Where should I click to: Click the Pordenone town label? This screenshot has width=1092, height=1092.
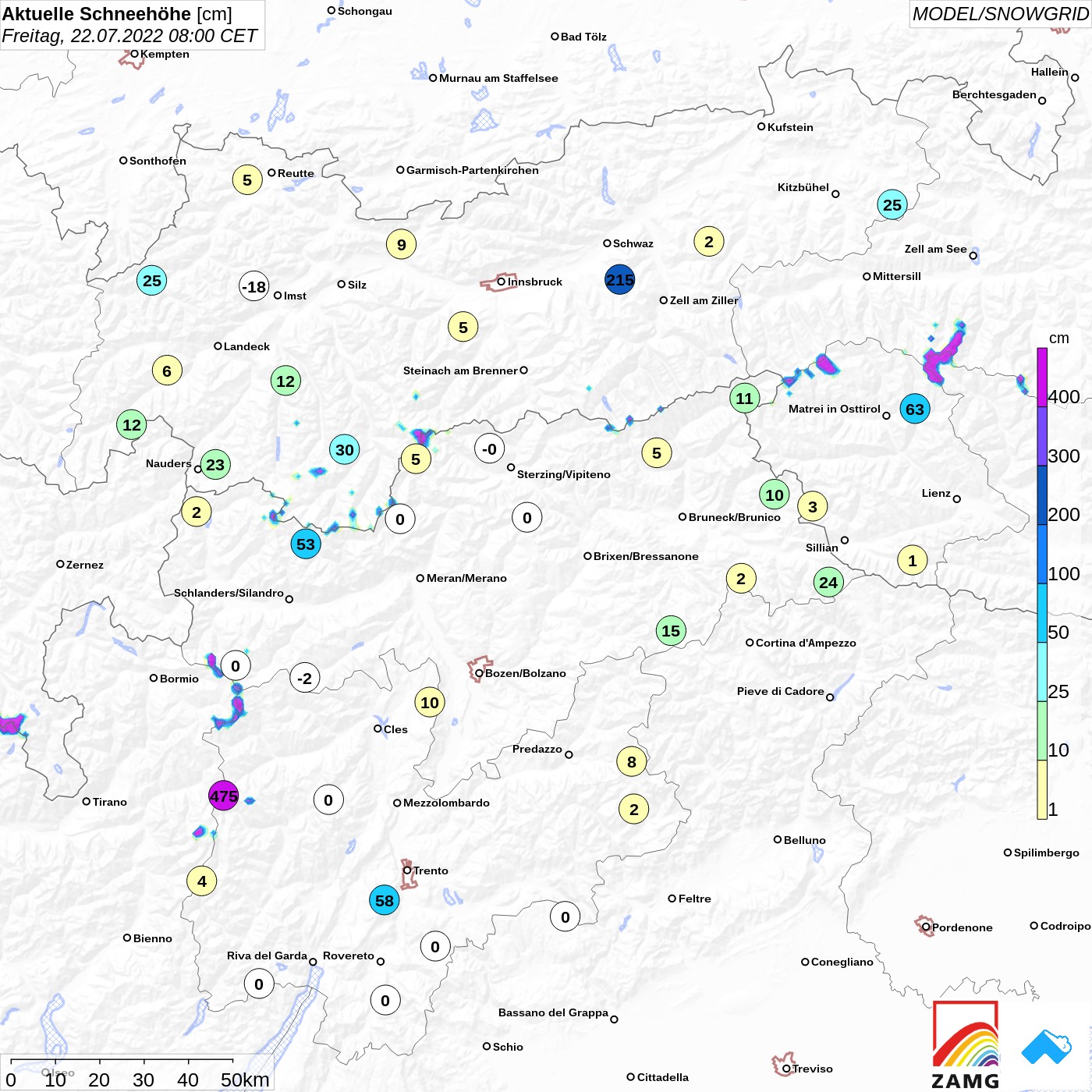pyautogui.click(x=963, y=927)
